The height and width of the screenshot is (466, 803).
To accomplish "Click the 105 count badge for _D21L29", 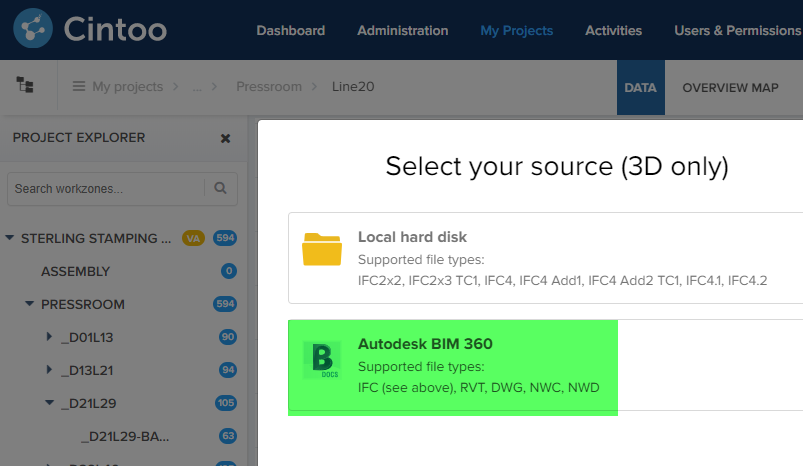I will coord(226,403).
